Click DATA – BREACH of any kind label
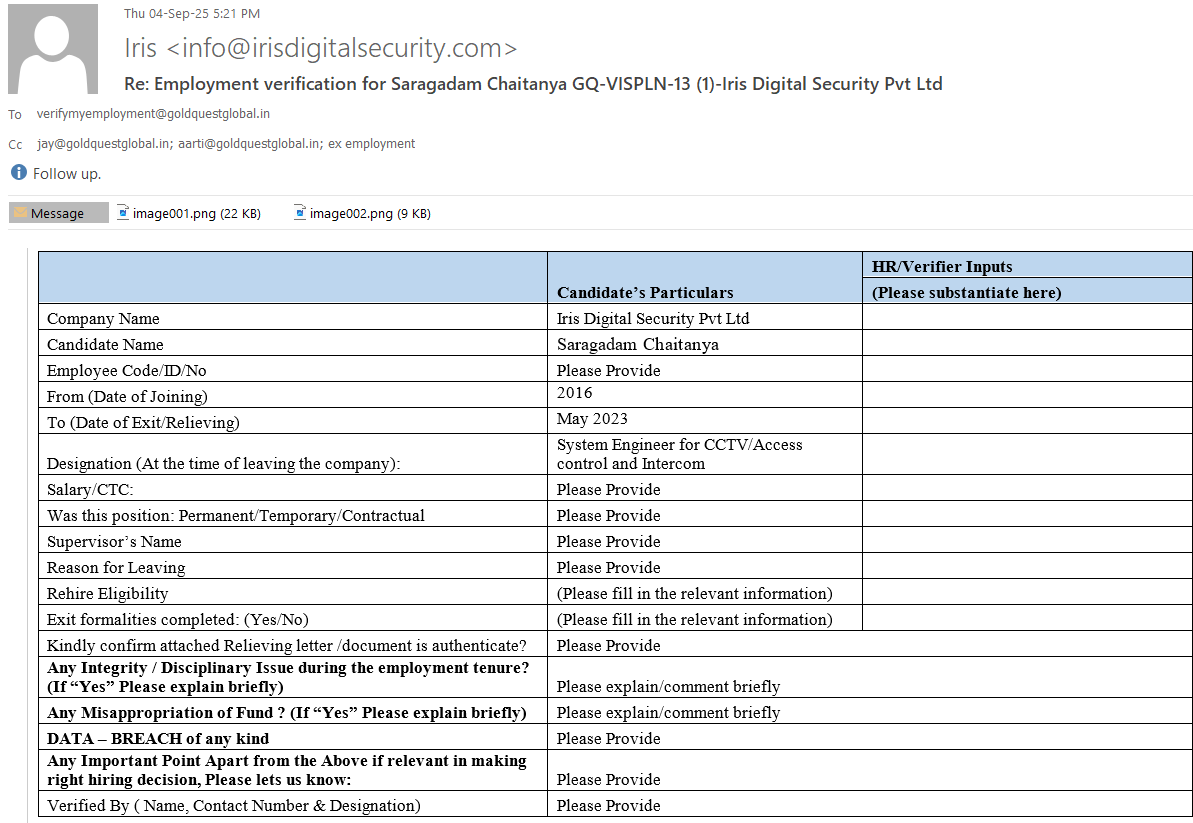The height and width of the screenshot is (823, 1193). (x=157, y=739)
